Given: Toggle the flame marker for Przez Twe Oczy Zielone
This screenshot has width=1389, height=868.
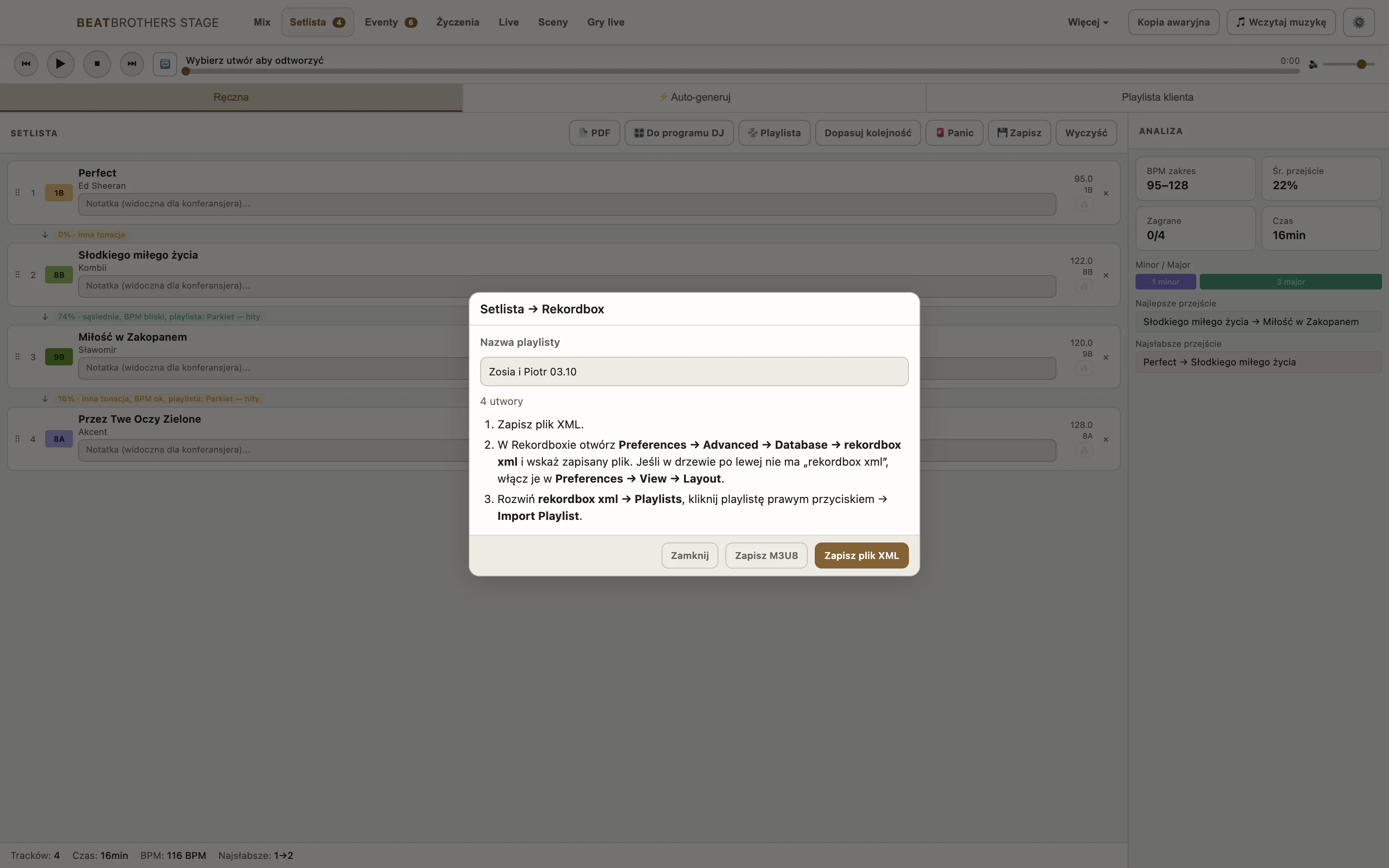Looking at the screenshot, I should pos(1084,450).
